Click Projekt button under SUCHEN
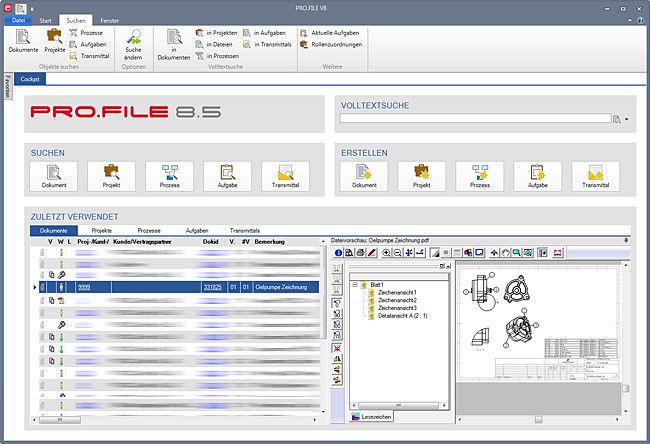650x444 pixels. click(112, 177)
